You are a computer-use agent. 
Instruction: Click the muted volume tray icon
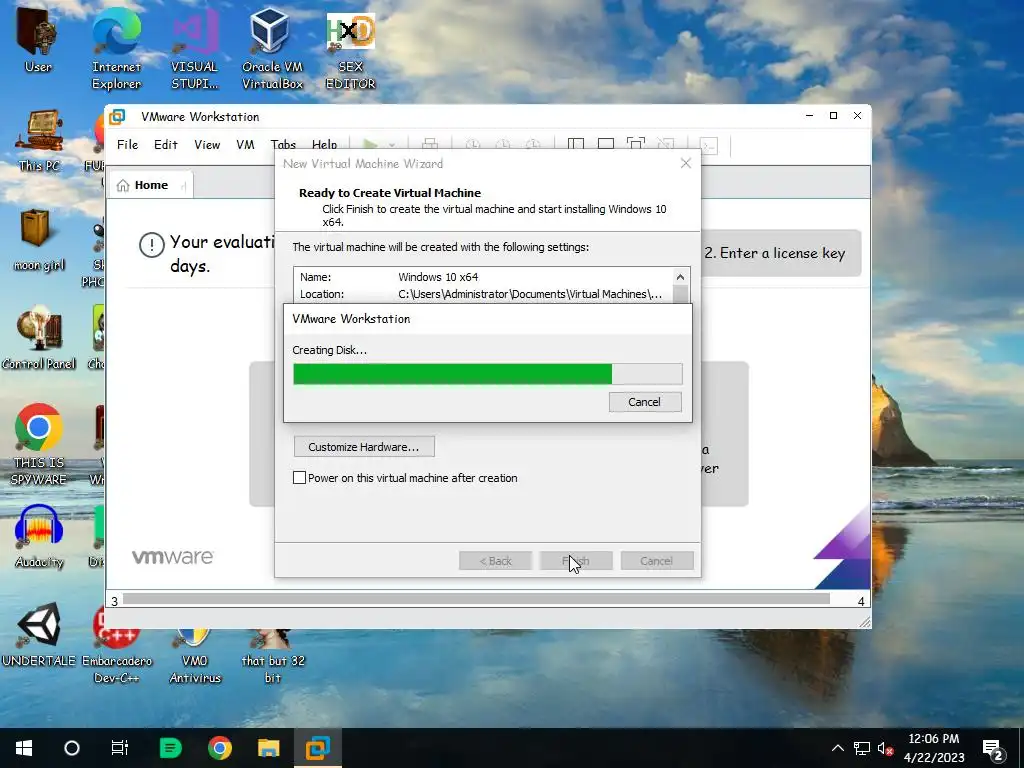coord(886,748)
